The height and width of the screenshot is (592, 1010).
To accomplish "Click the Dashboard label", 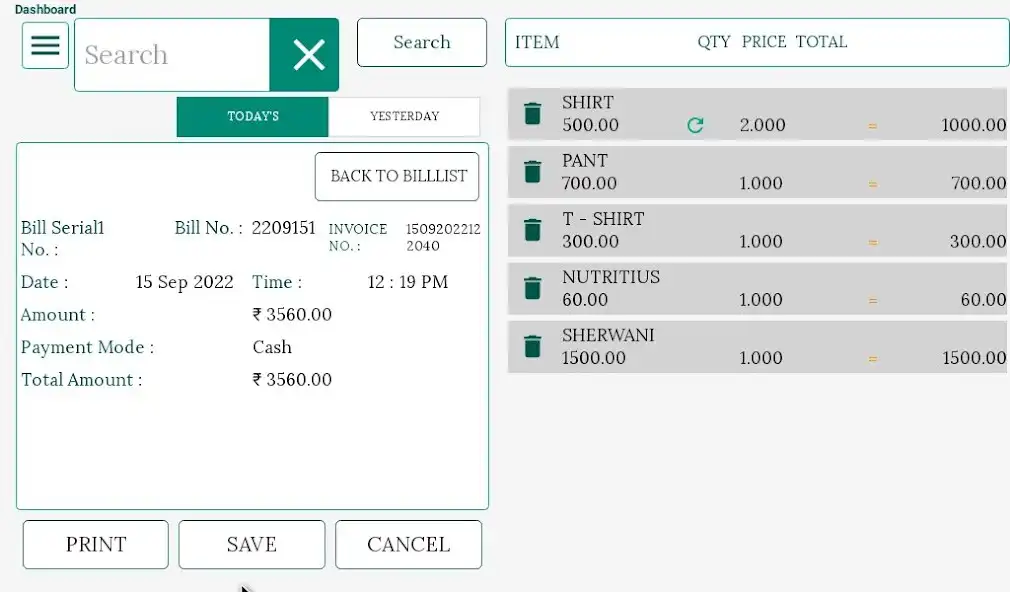I will coord(45,9).
